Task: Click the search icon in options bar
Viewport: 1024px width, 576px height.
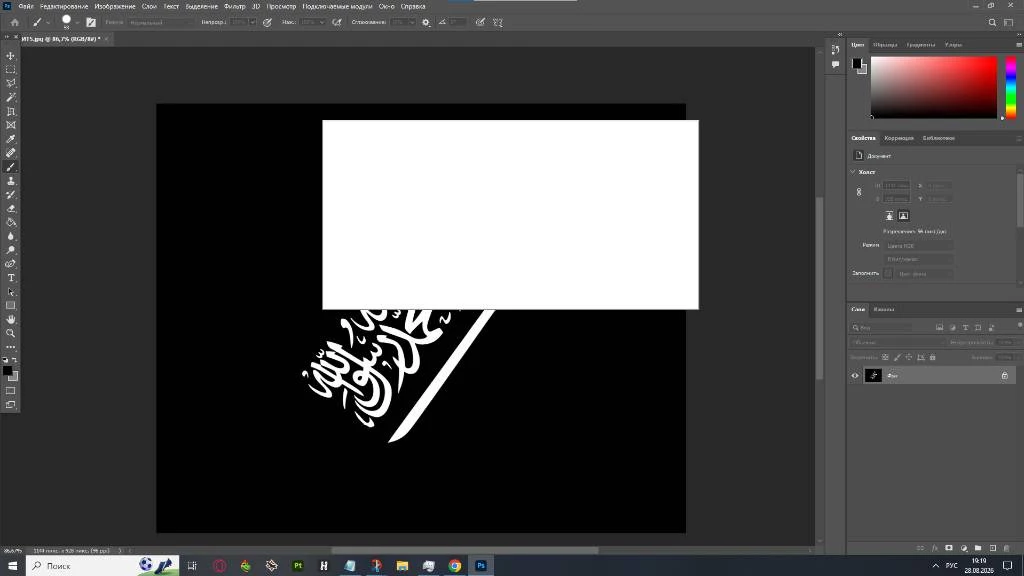Action: point(992,22)
